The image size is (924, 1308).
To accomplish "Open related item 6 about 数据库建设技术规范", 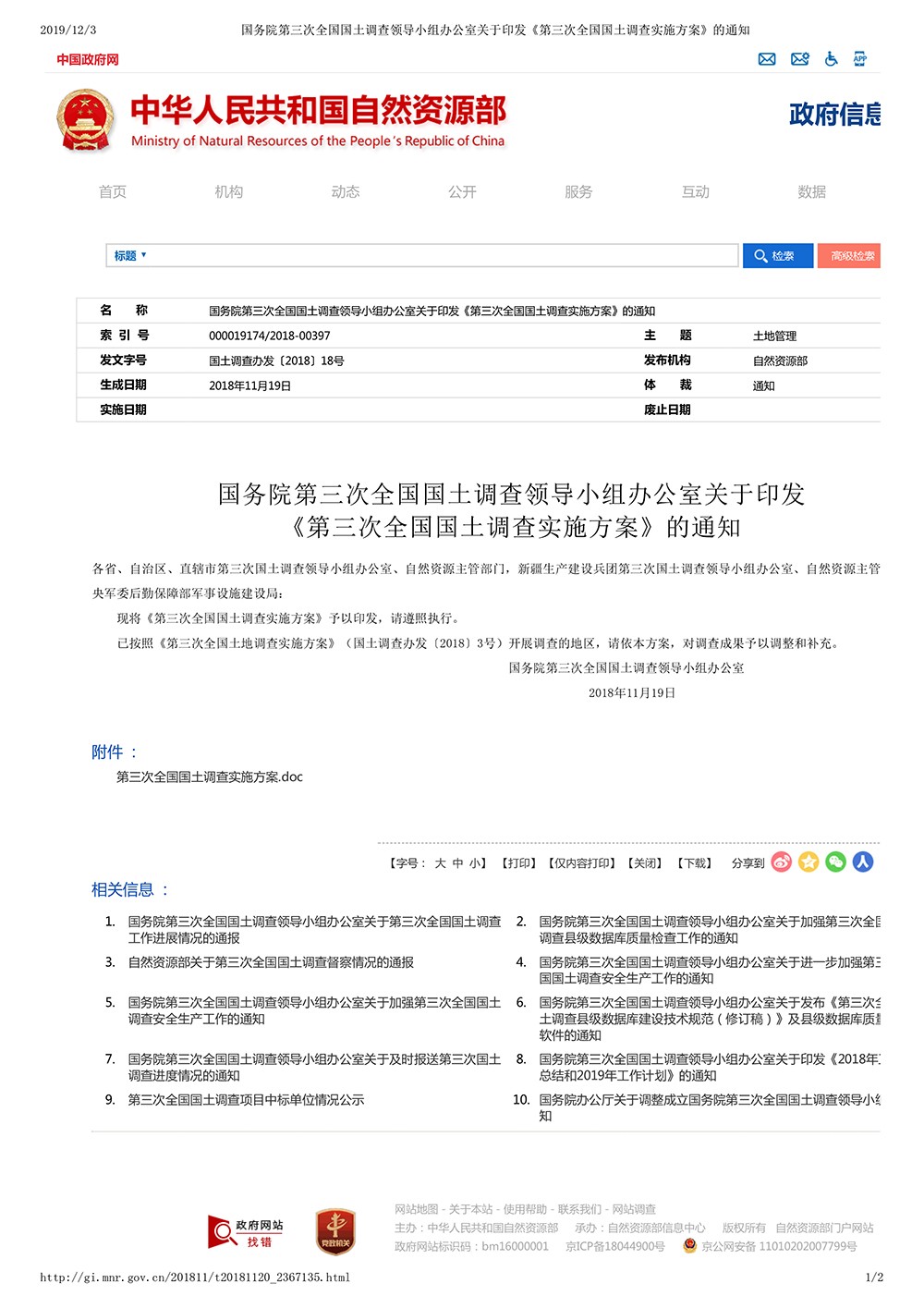I will pyautogui.click(x=710, y=1019).
